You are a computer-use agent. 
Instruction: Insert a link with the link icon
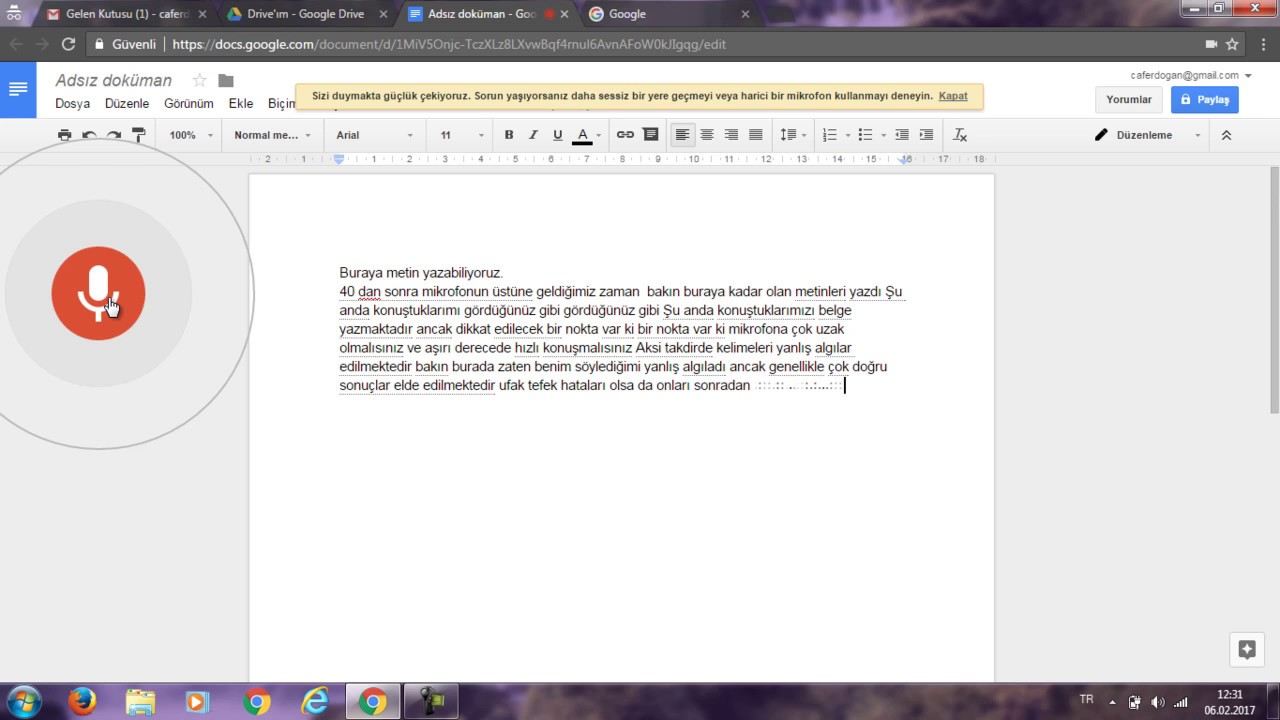[x=625, y=135]
